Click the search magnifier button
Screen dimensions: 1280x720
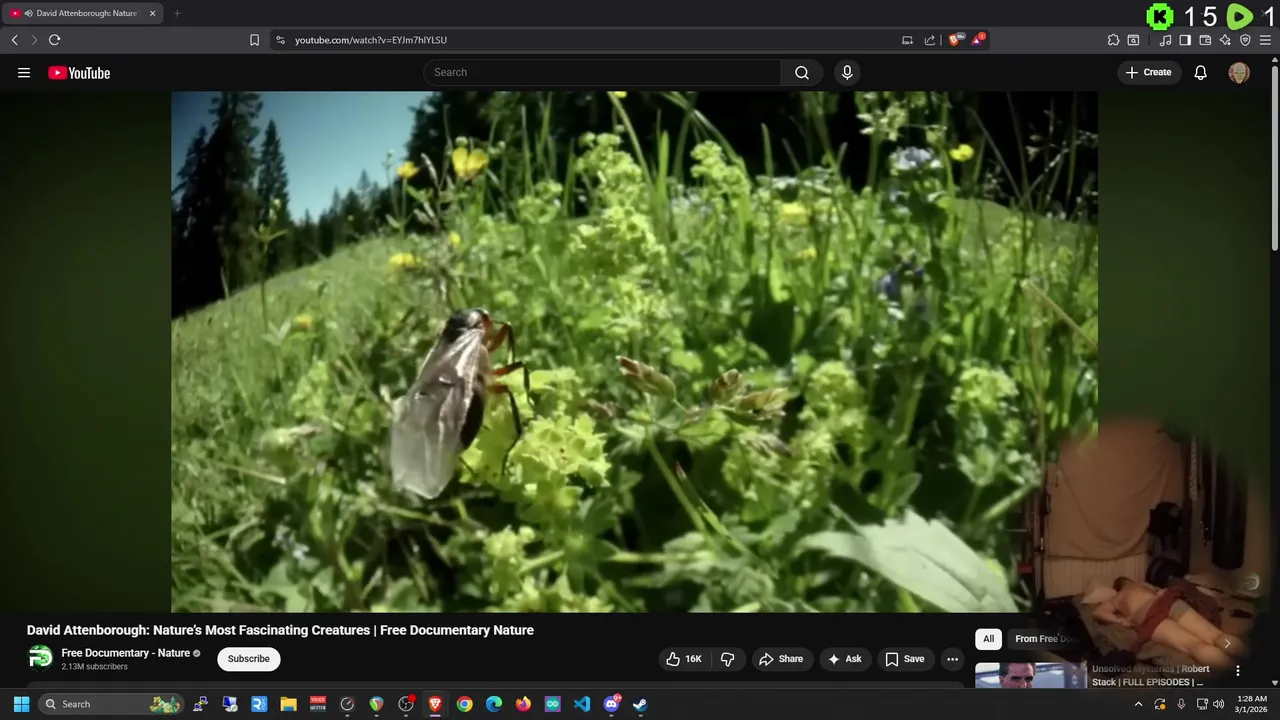802,72
